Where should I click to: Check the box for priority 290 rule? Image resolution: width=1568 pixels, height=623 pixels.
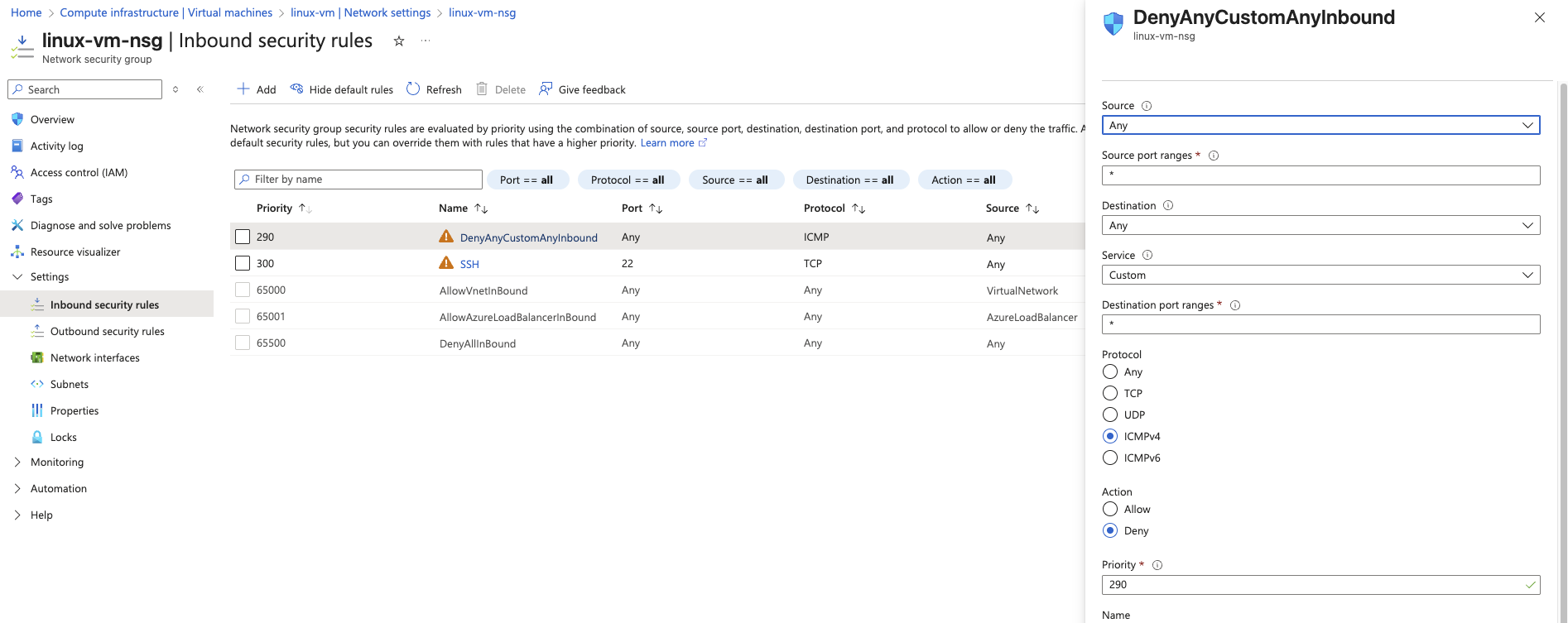pyautogui.click(x=243, y=237)
